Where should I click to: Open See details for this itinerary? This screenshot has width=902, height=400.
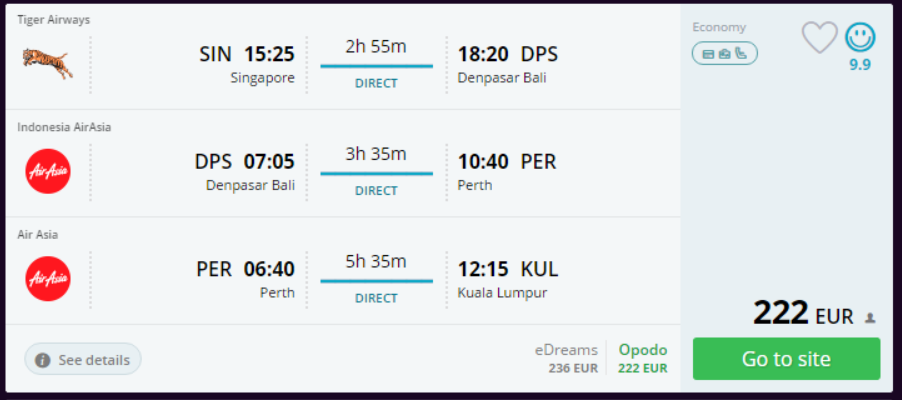click(x=83, y=360)
